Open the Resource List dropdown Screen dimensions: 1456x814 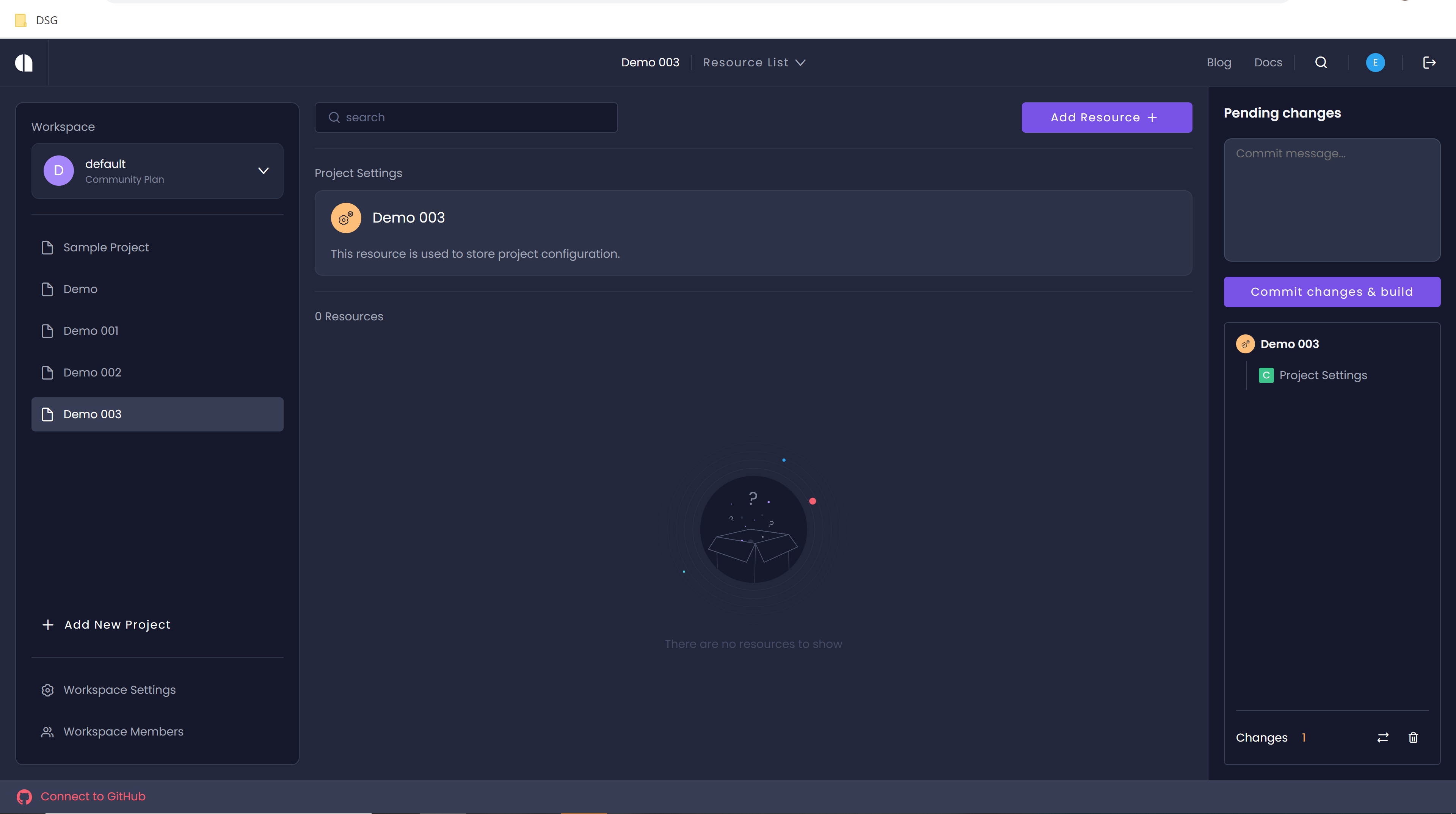click(754, 63)
